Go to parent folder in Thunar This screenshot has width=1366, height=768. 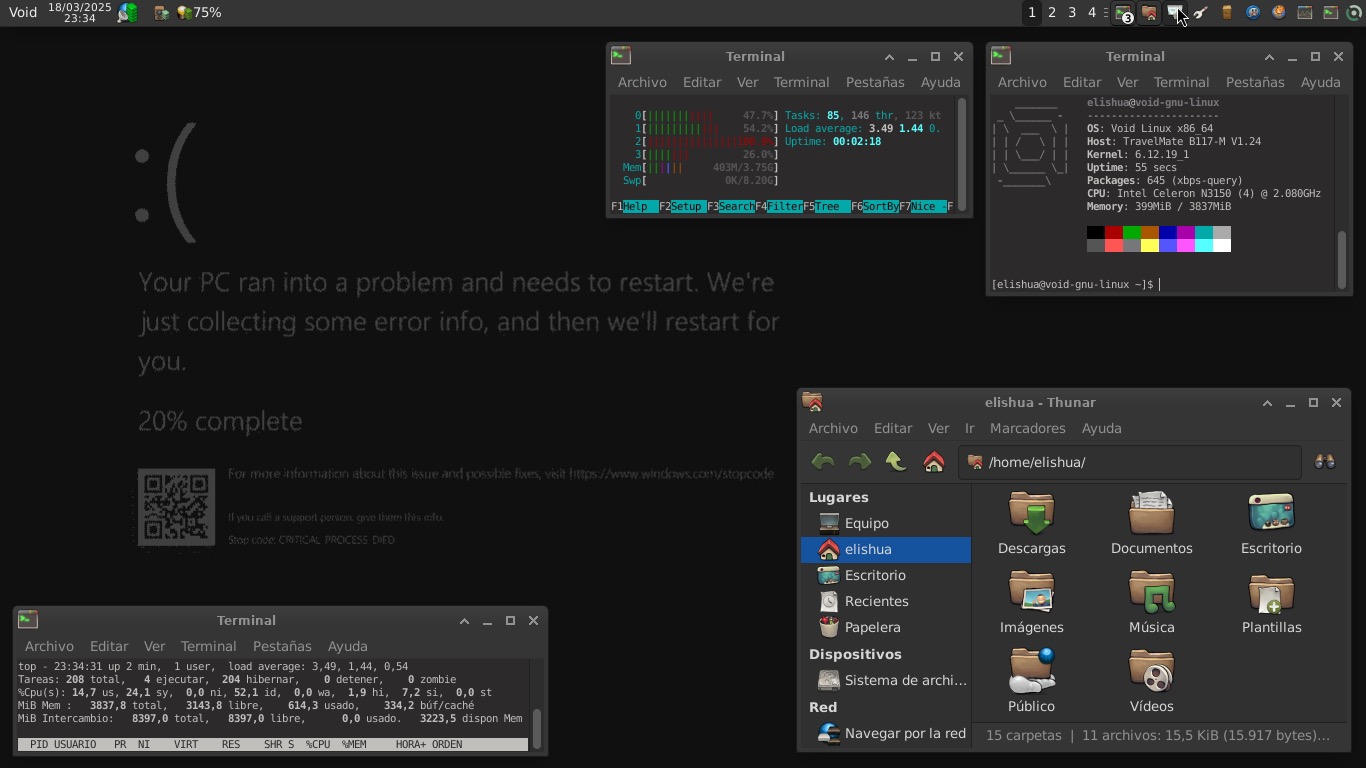pyautogui.click(x=896, y=462)
